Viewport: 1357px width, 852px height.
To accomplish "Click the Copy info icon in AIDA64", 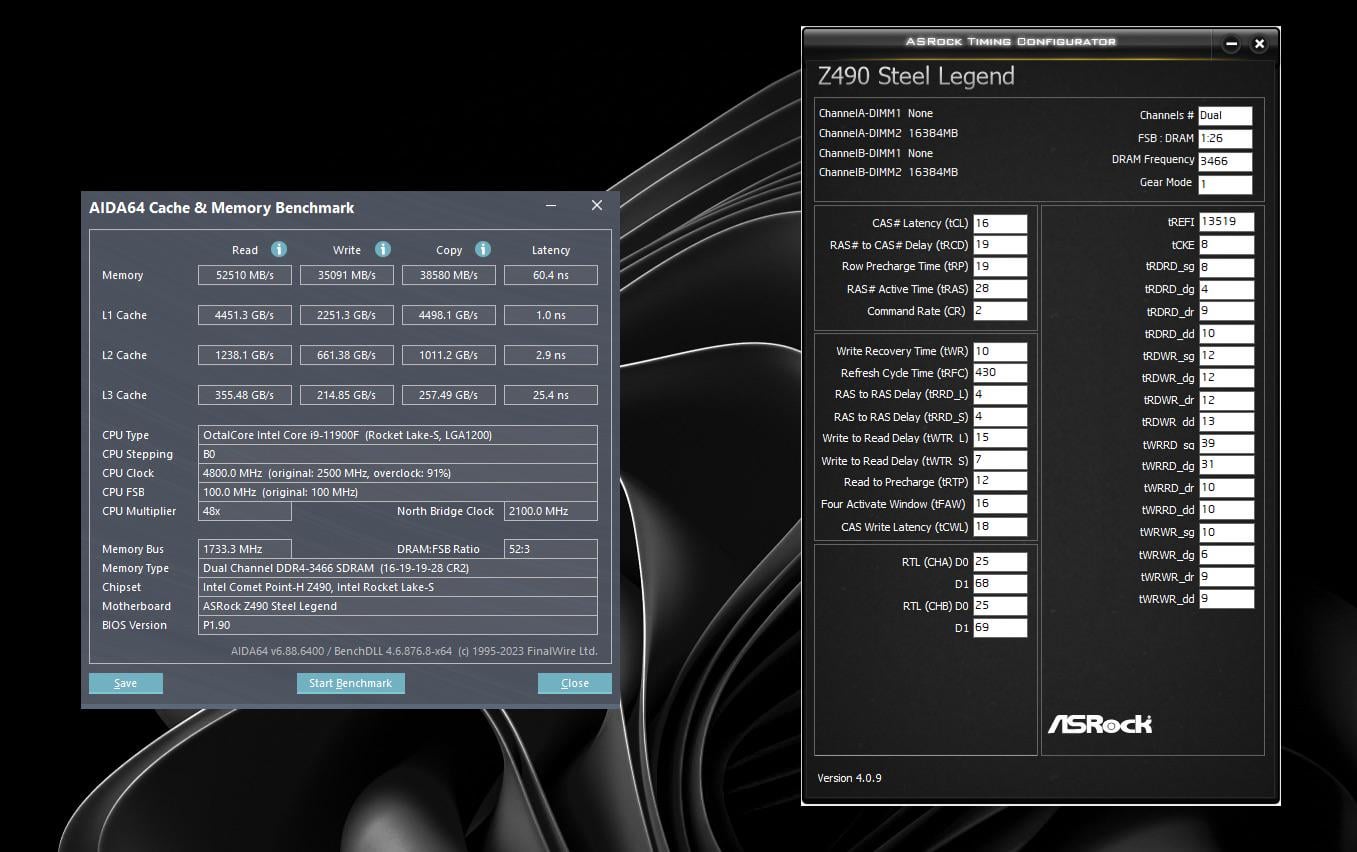I will [x=483, y=249].
